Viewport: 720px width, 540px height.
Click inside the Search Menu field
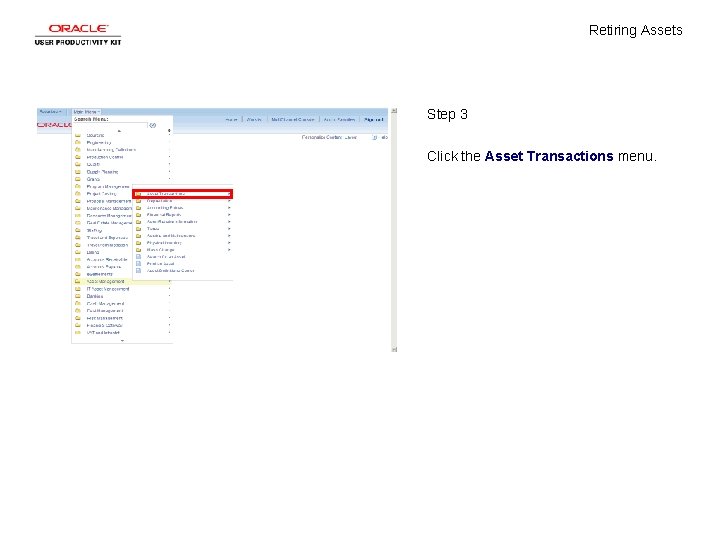(111, 125)
